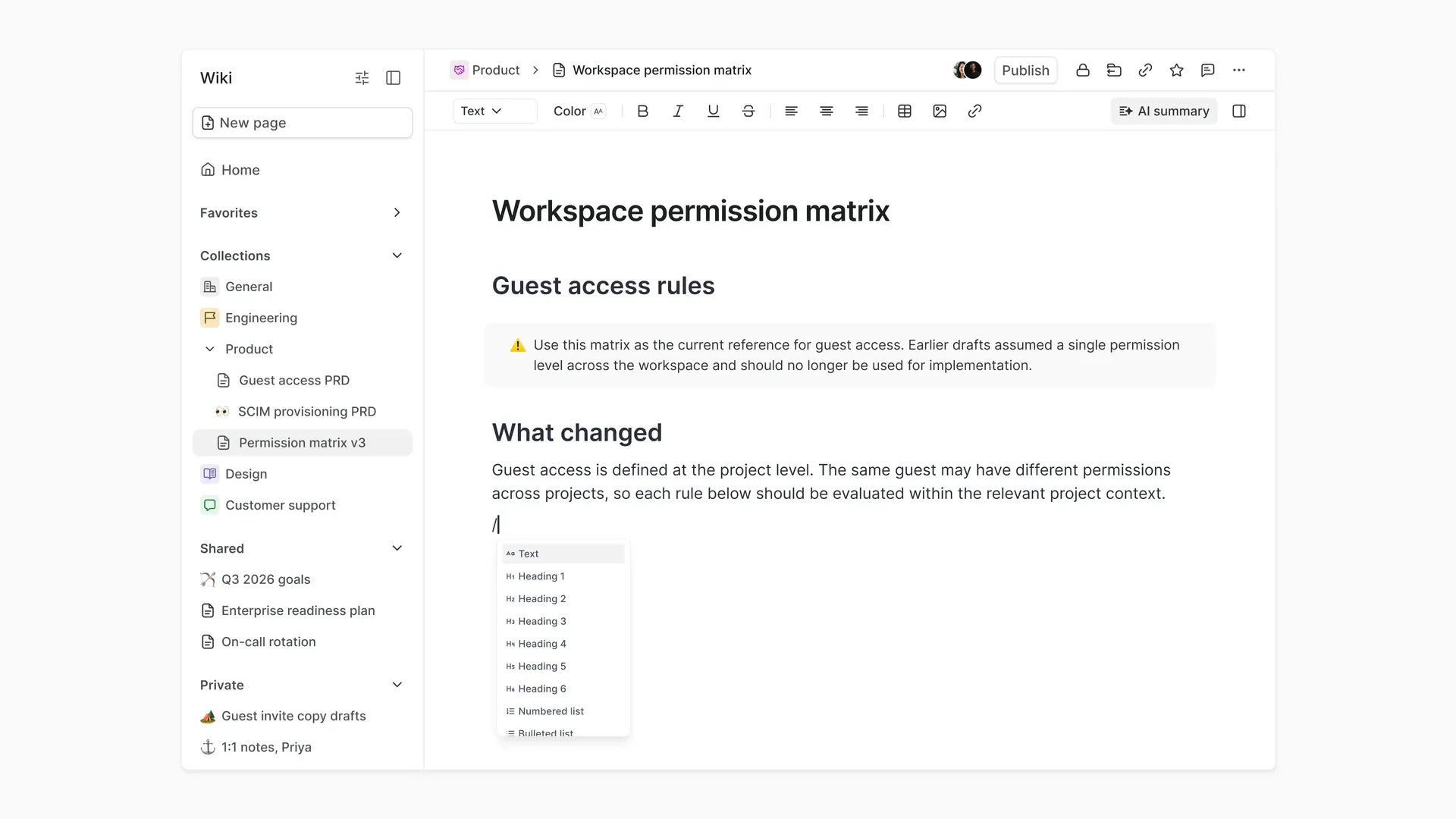1456x819 pixels.
Task: Insert a link from toolbar
Action: click(x=975, y=111)
